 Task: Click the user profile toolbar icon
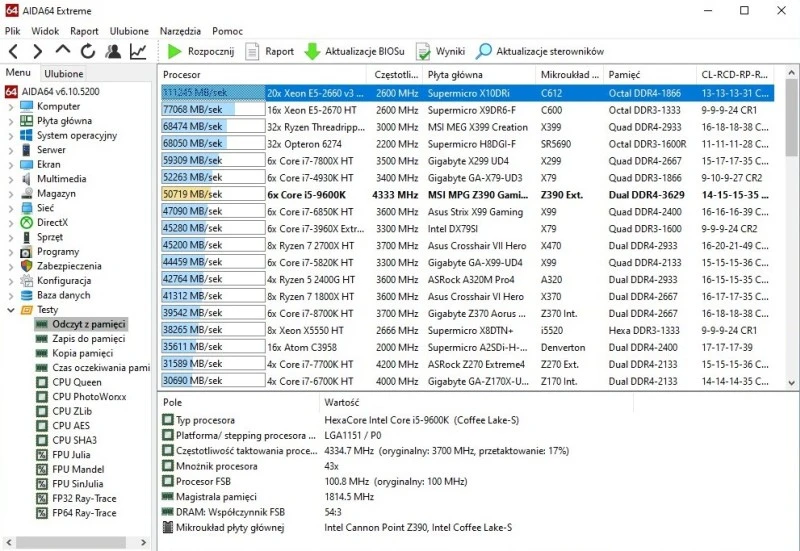[x=113, y=51]
